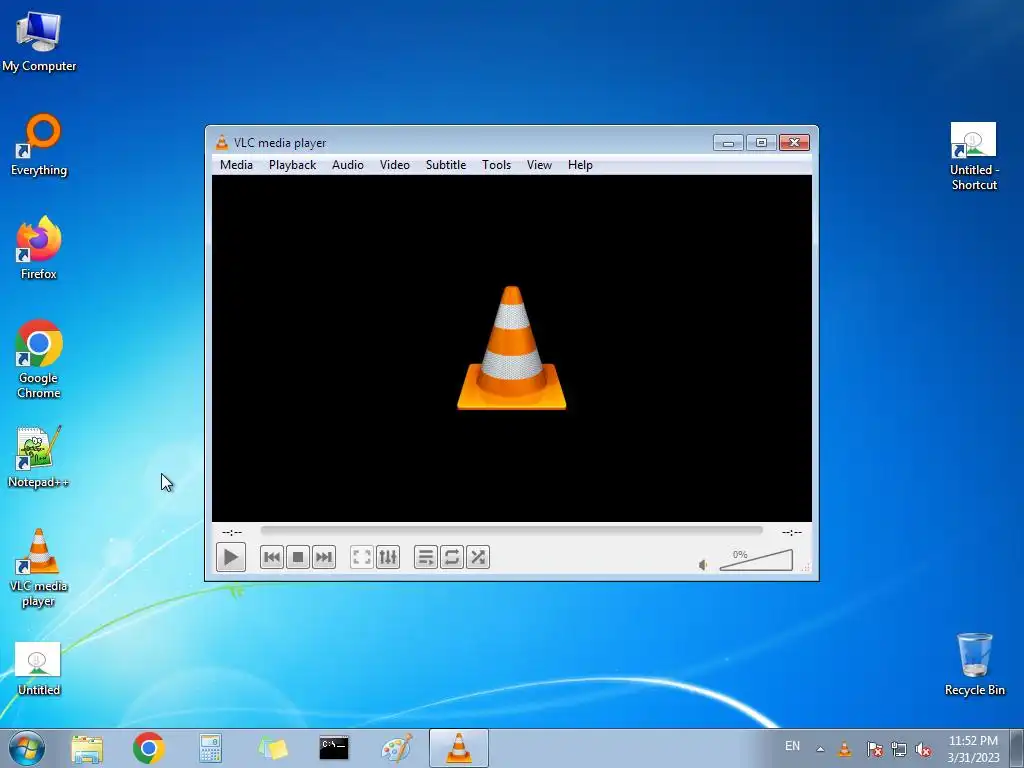Select the Firefox desktop shortcut

(39, 248)
